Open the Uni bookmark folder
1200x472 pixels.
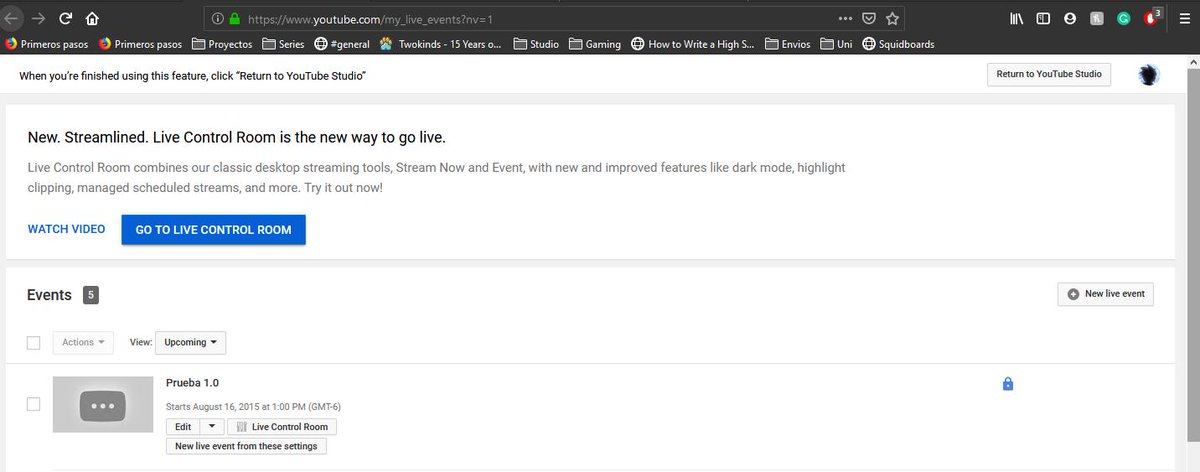pyautogui.click(x=836, y=44)
